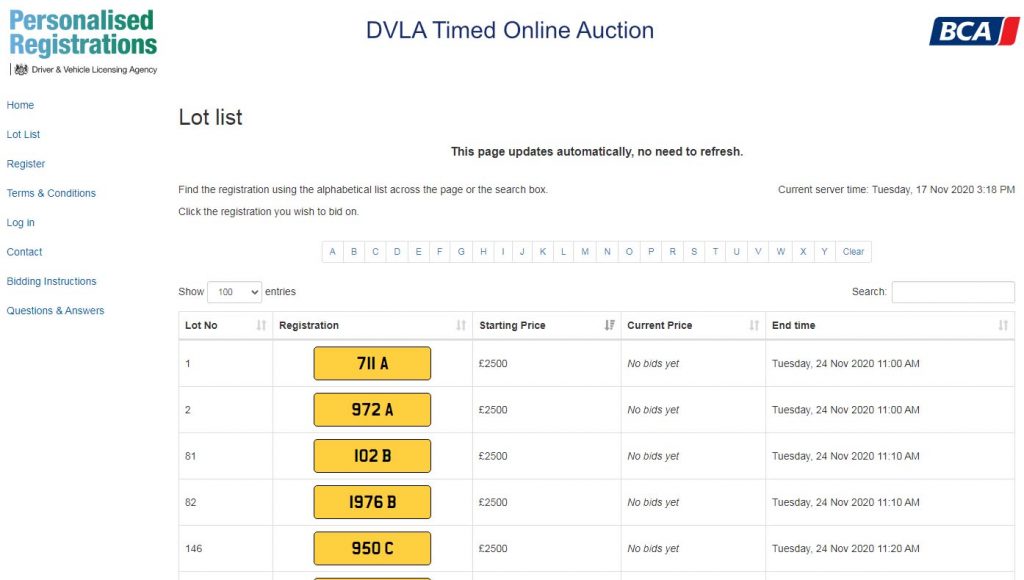Open the Log in page

[20, 223]
